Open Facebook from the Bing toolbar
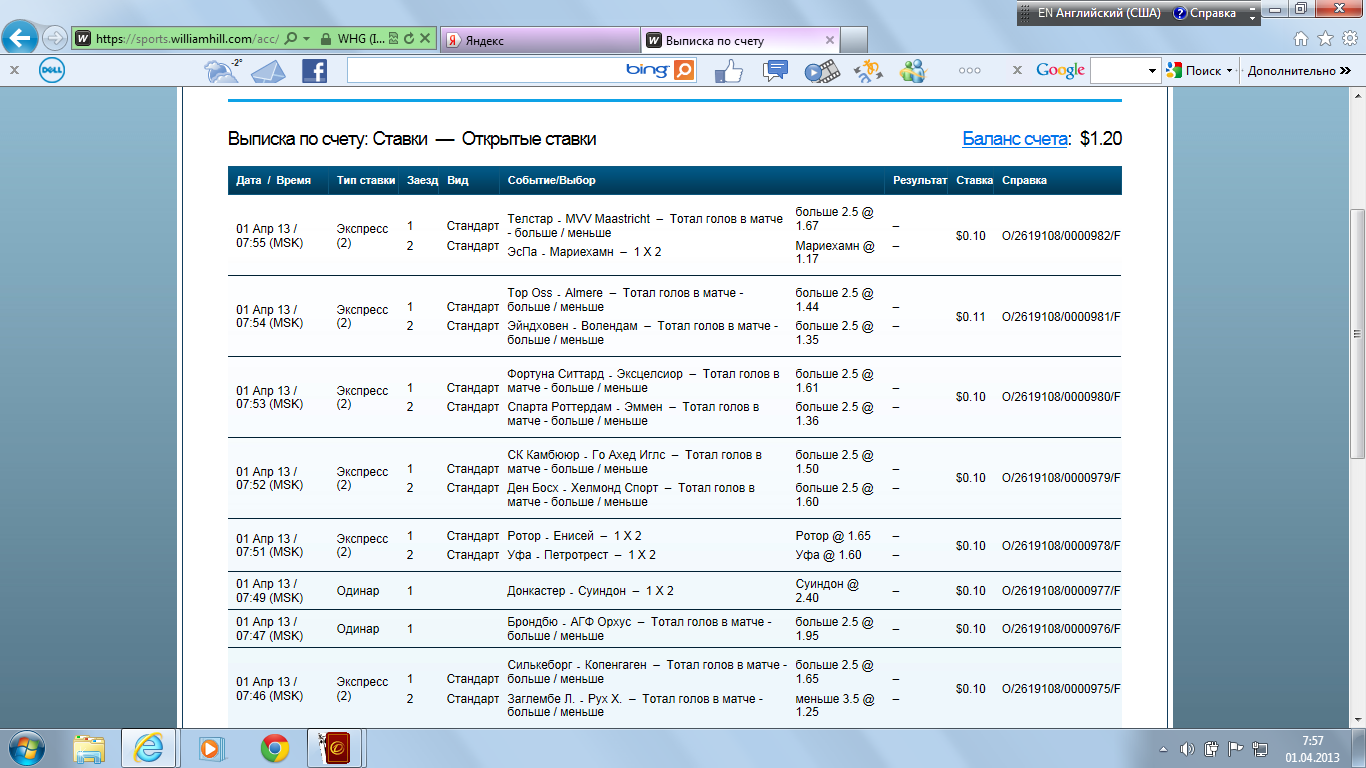This screenshot has height=768, width=1366. [314, 71]
